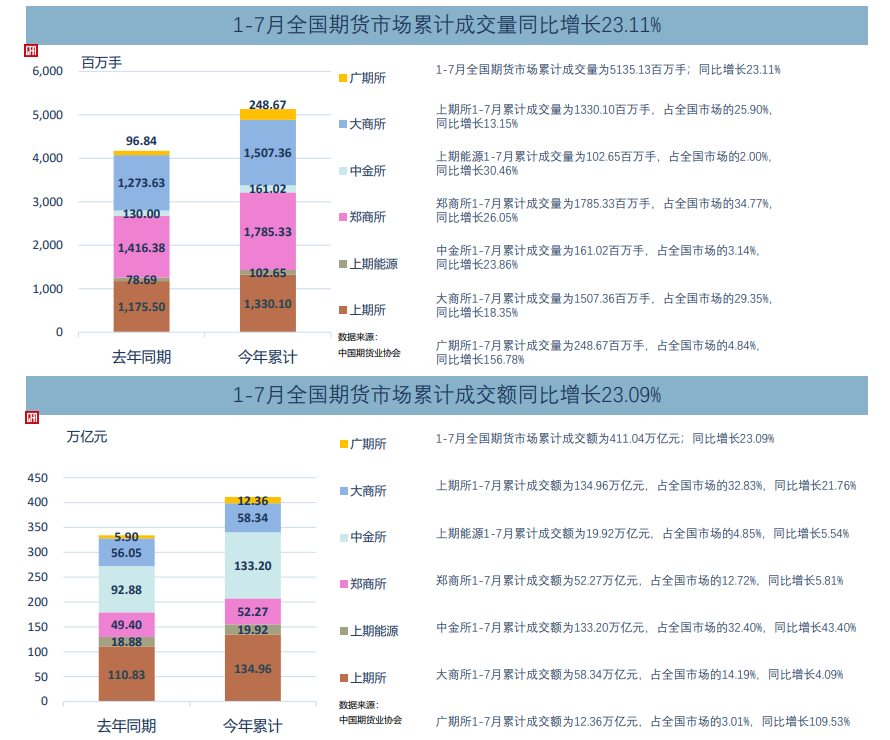Select the bar segment labeled 133.20
Screen dimensions: 890x740
[x=253, y=565]
